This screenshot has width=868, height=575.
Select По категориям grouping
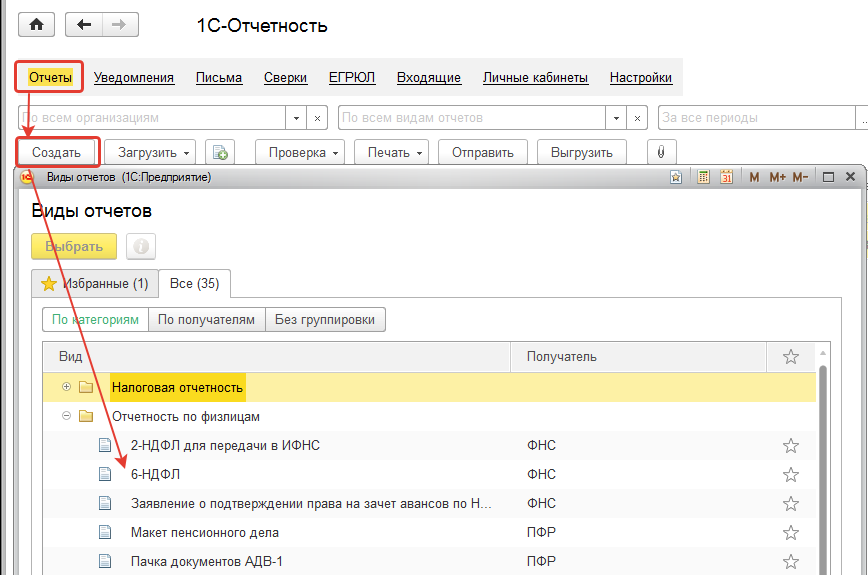point(95,320)
